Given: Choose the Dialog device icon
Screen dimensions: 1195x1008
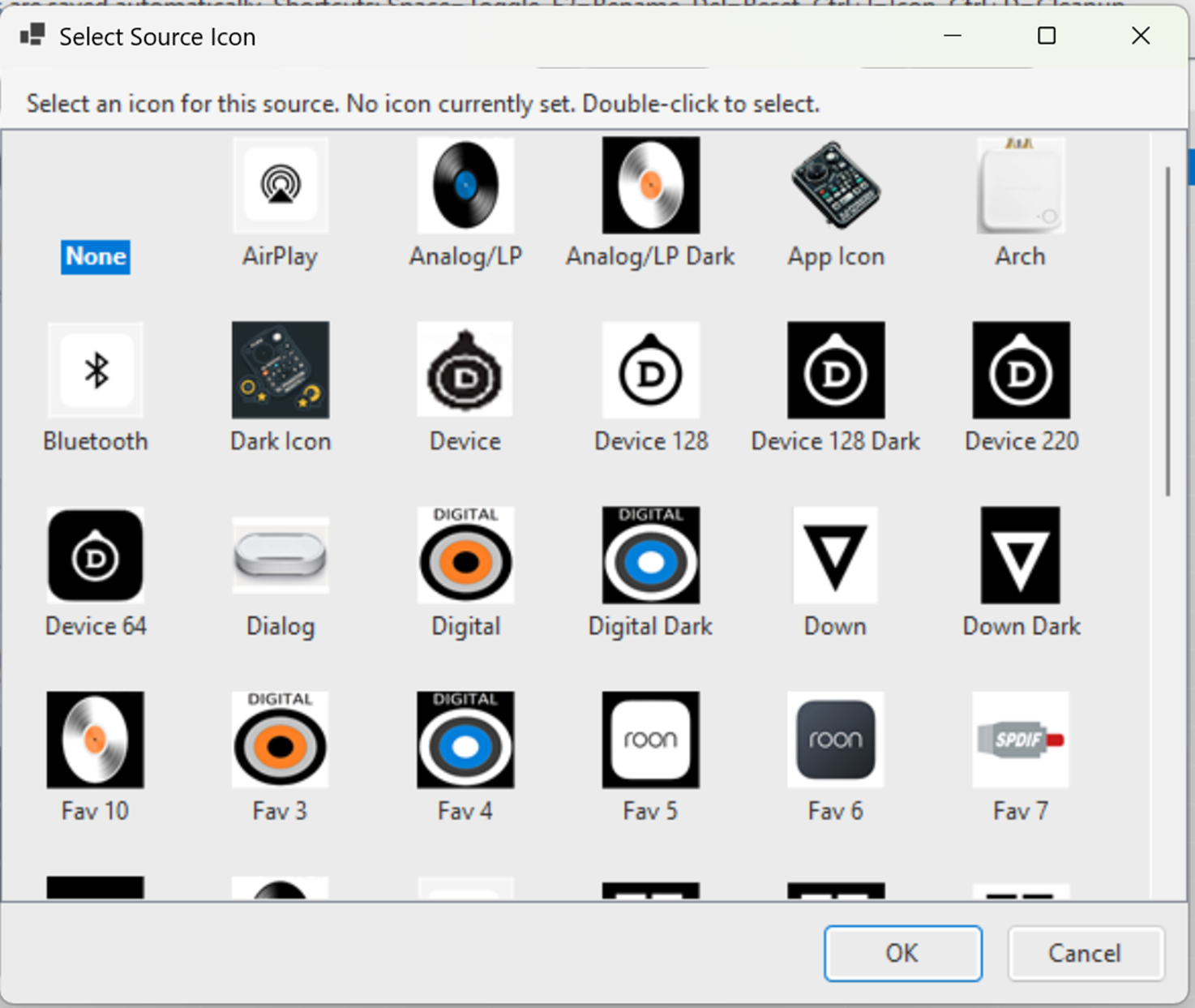Looking at the screenshot, I should point(281,555).
